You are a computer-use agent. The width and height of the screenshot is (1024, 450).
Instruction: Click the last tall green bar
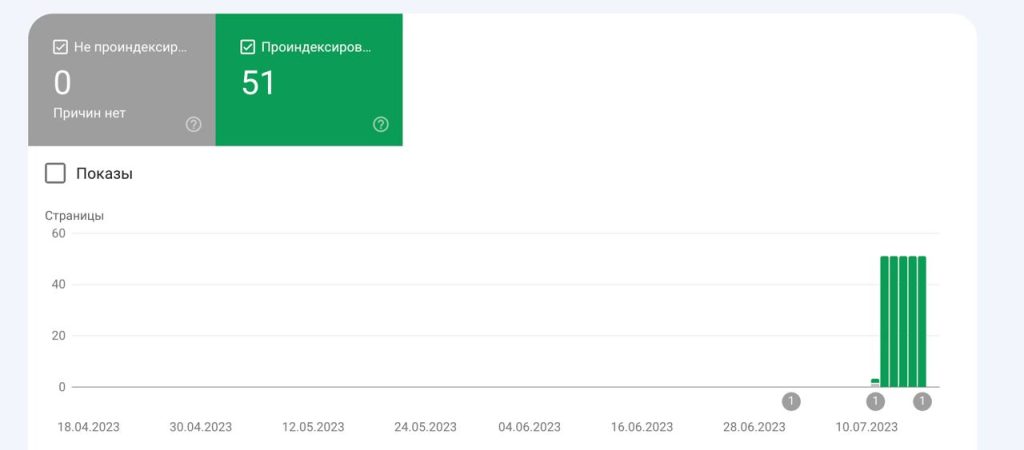[921, 321]
